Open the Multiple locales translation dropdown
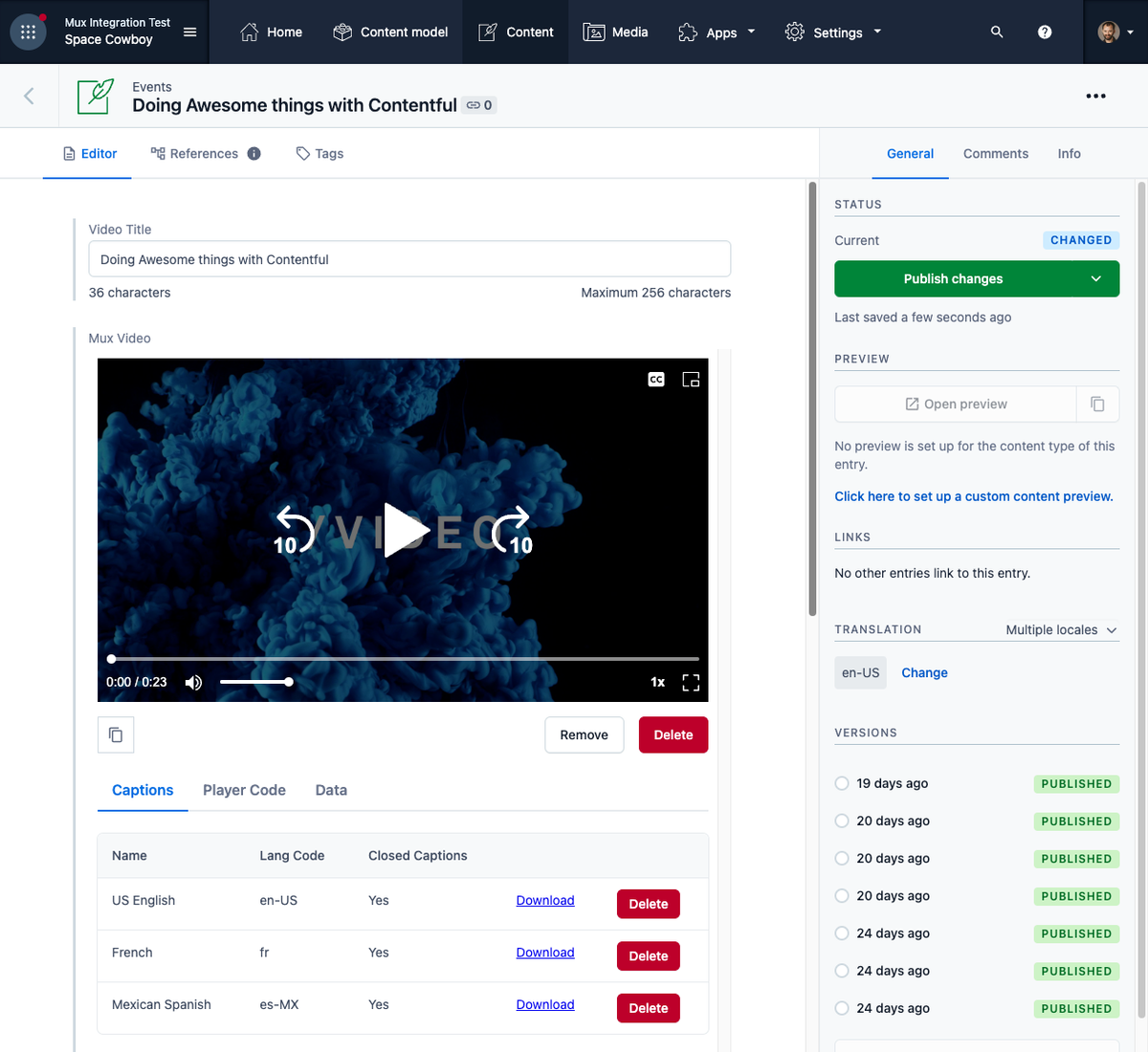1148x1052 pixels. (1061, 630)
